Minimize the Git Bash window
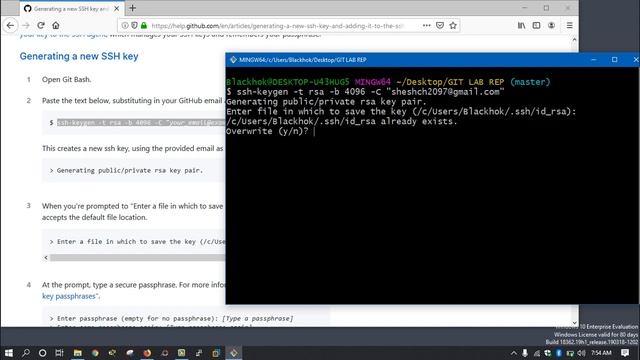The height and width of the screenshot is (360, 640). pyautogui.click(x=594, y=60)
